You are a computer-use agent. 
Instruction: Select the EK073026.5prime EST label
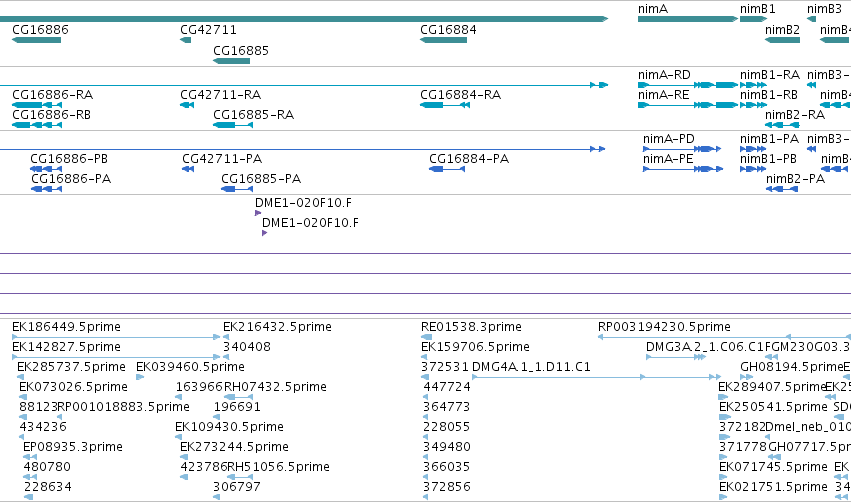click(x=73, y=387)
